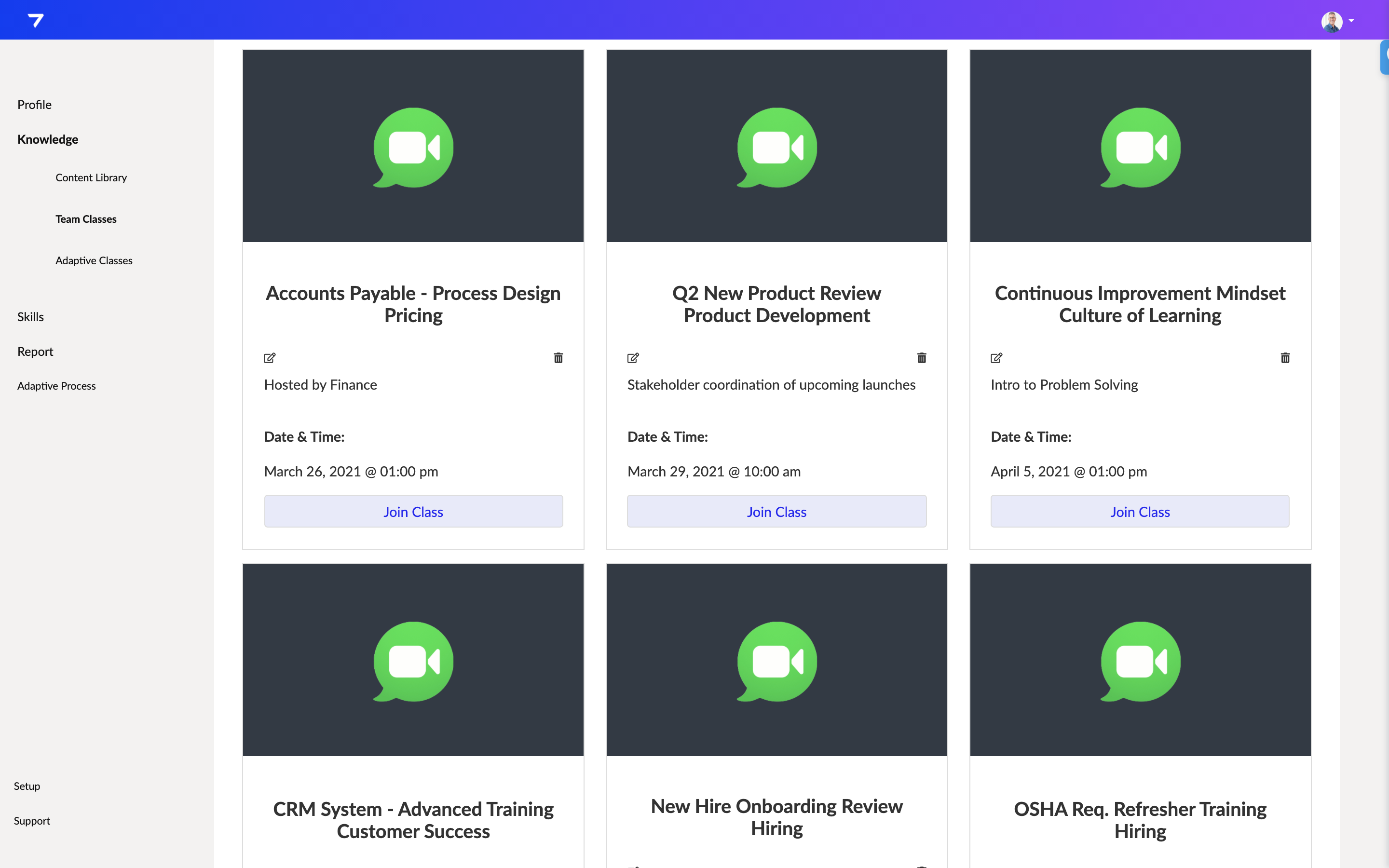Edit the Accounts Payable class
Screen dimensions: 1389x868
click(x=270, y=358)
